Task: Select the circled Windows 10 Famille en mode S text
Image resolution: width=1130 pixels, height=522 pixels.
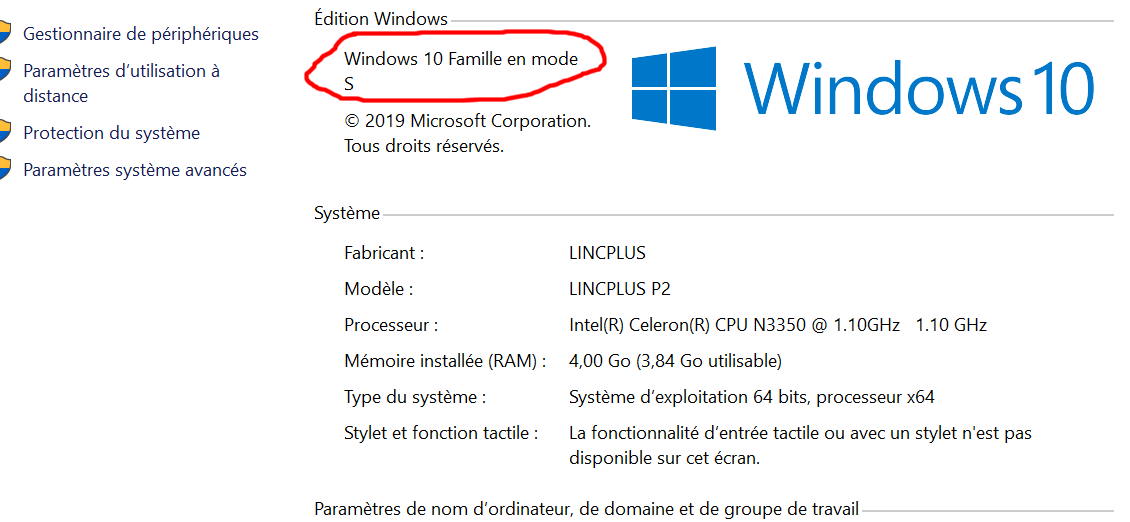Action: point(461,71)
